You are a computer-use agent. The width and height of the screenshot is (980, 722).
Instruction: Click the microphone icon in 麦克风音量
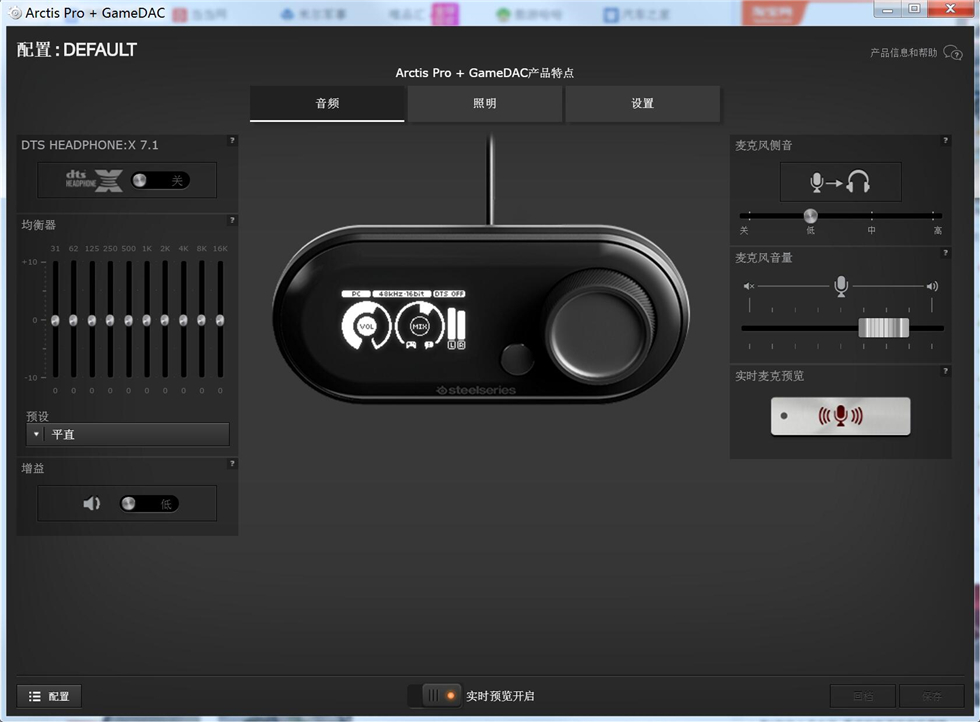click(841, 286)
